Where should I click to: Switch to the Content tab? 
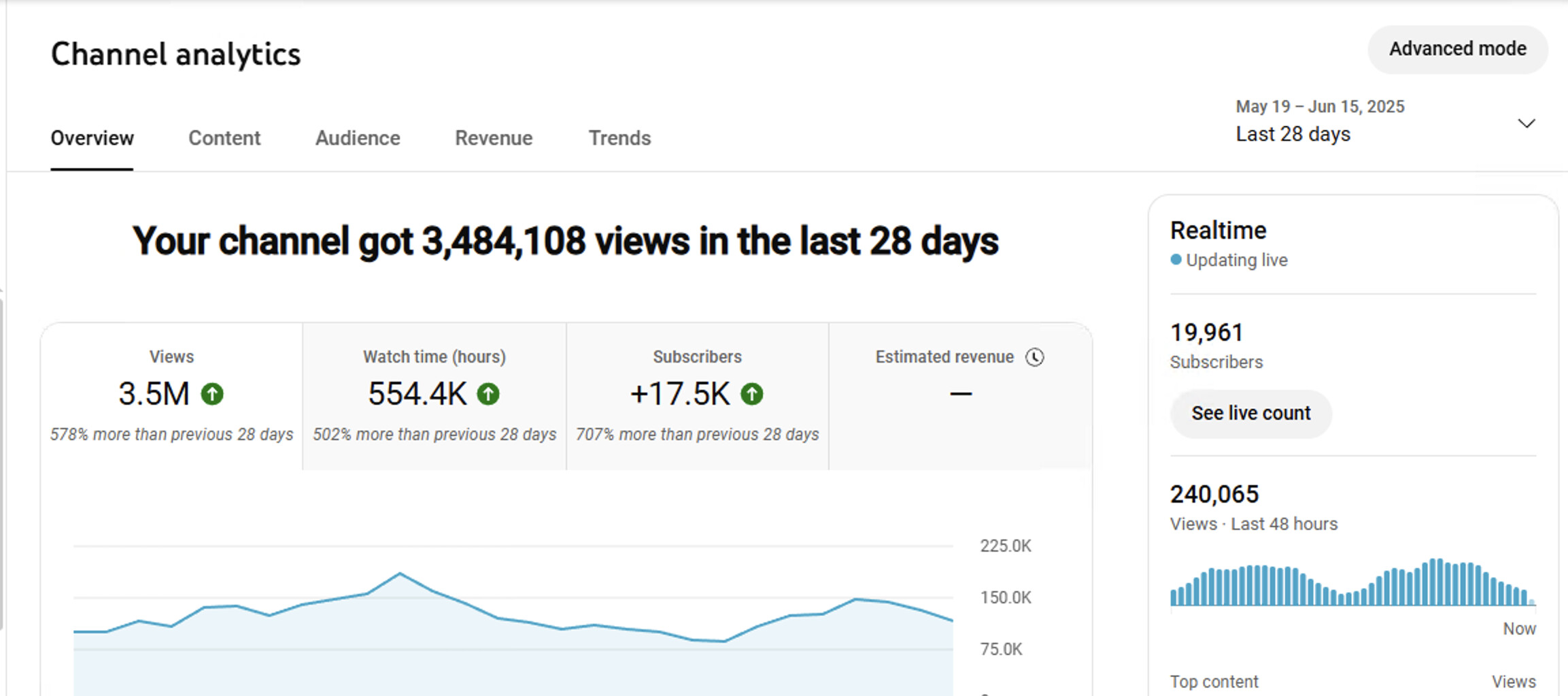tap(224, 138)
